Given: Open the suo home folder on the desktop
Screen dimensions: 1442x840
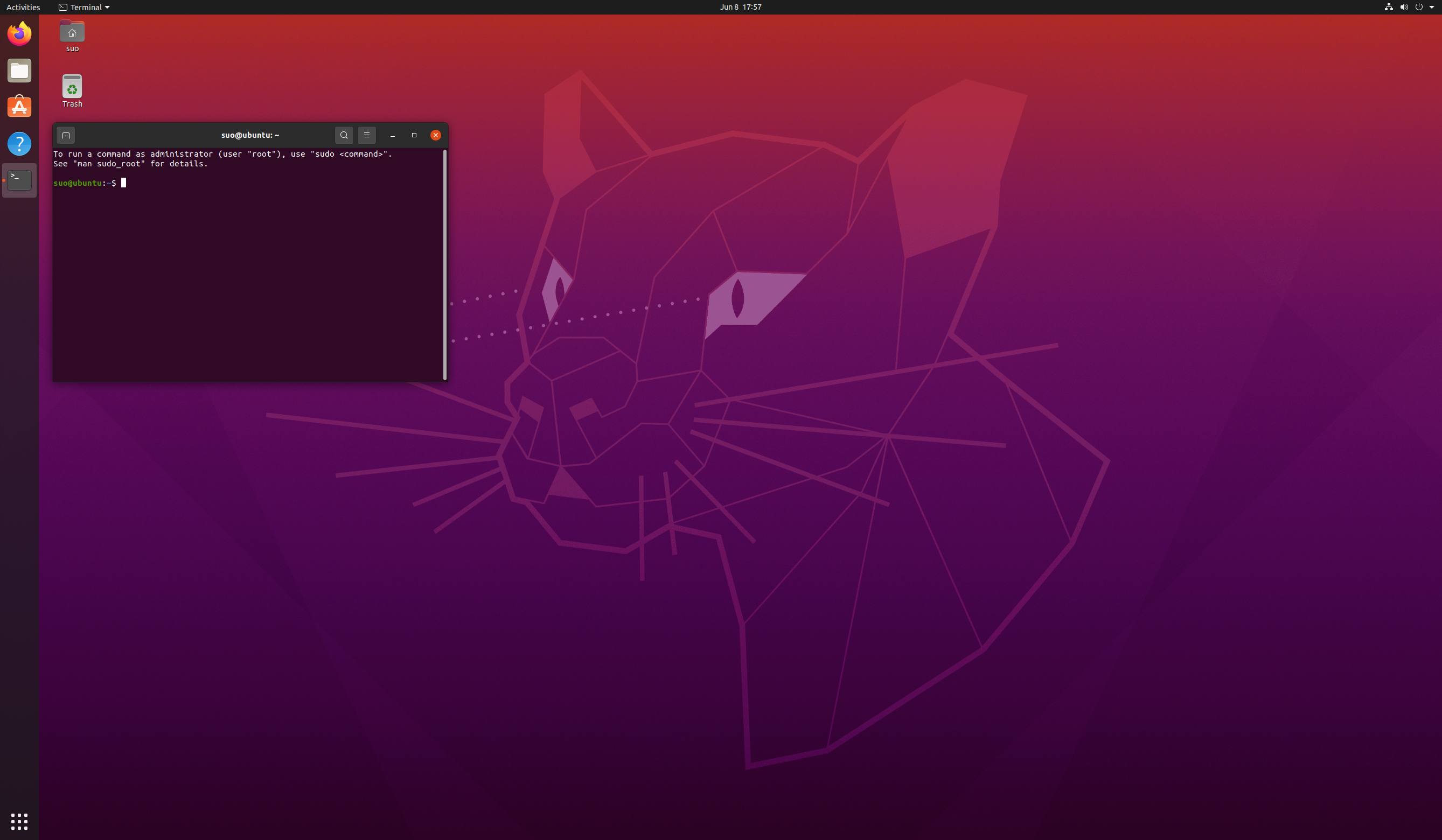Looking at the screenshot, I should 72,33.
